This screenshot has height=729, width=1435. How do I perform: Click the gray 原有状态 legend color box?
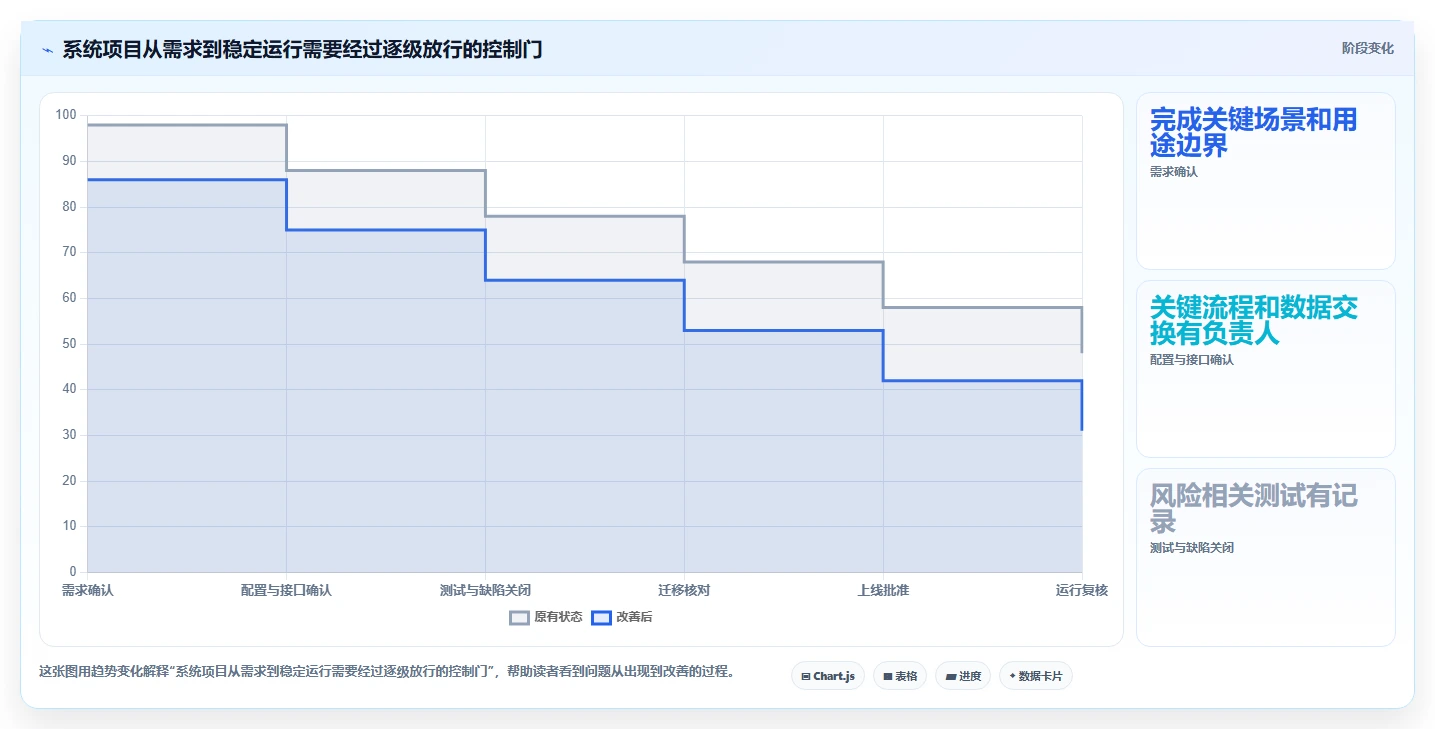pos(519,617)
